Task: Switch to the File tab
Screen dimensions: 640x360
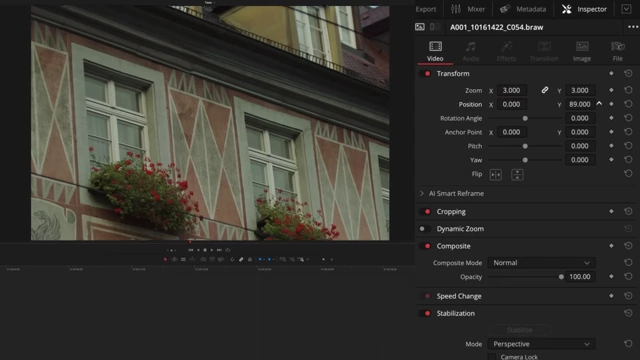Action: pos(618,51)
